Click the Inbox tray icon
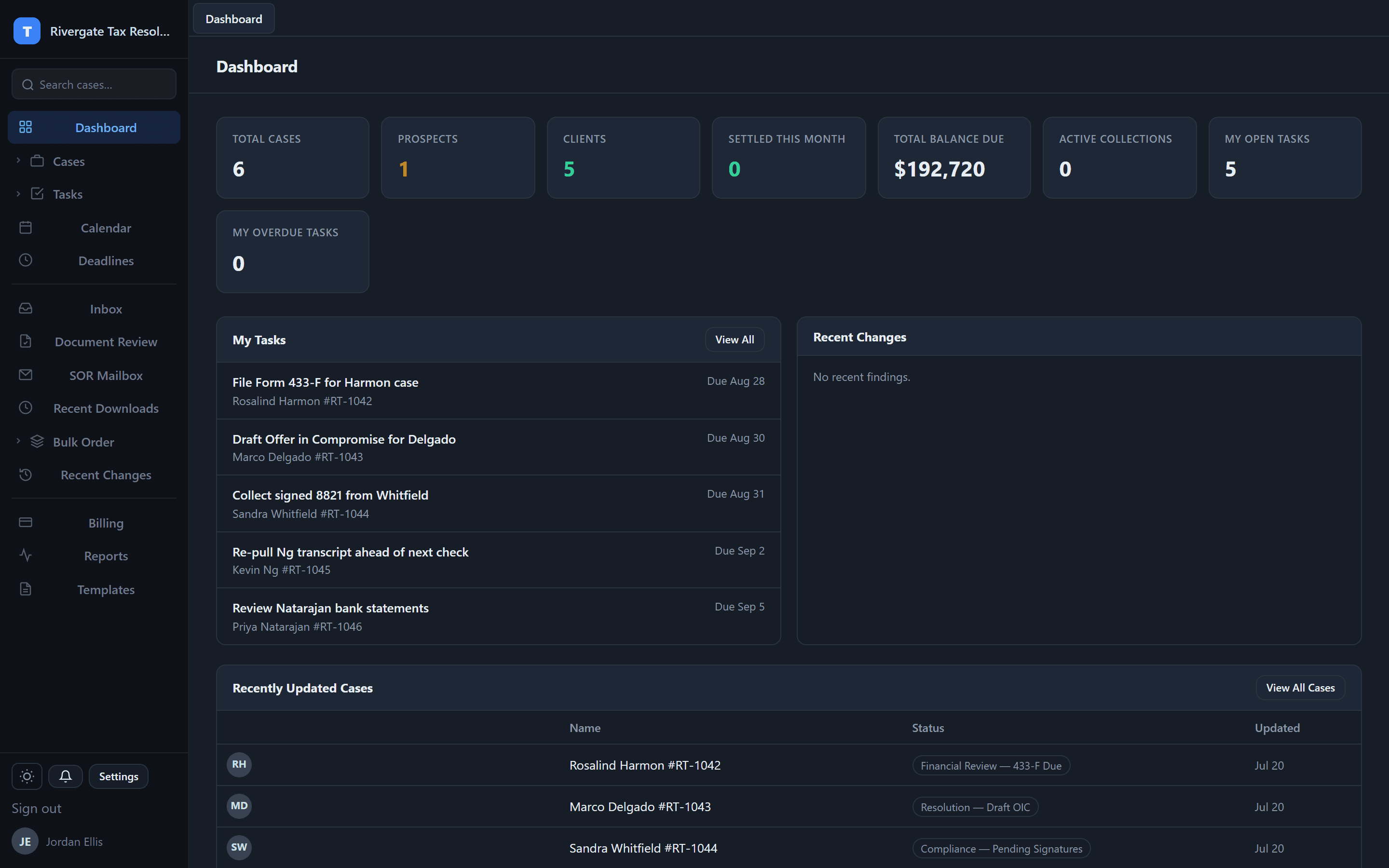The height and width of the screenshot is (868, 1389). pos(25,309)
